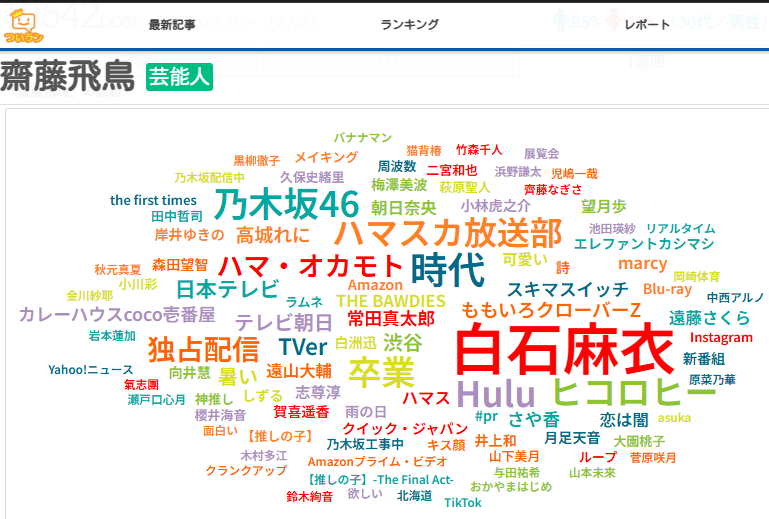Screen dimensions: 769x519
Task: Click the 梅澤美波 keyword
Action: click(399, 185)
